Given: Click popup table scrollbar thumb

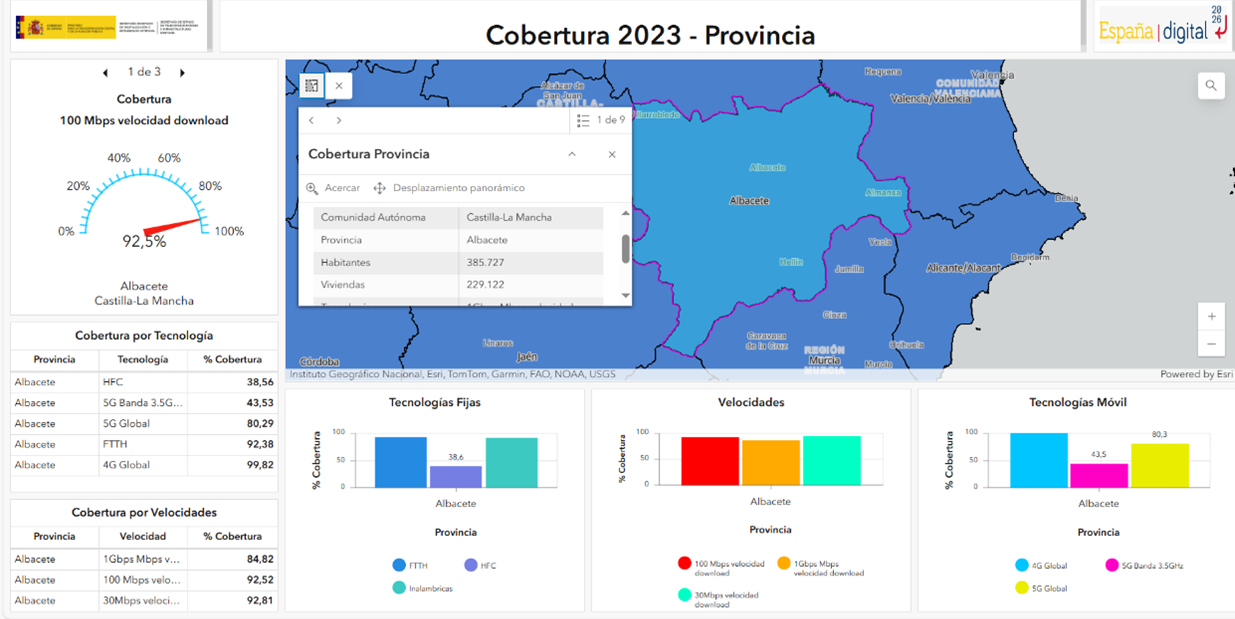Looking at the screenshot, I should [626, 248].
